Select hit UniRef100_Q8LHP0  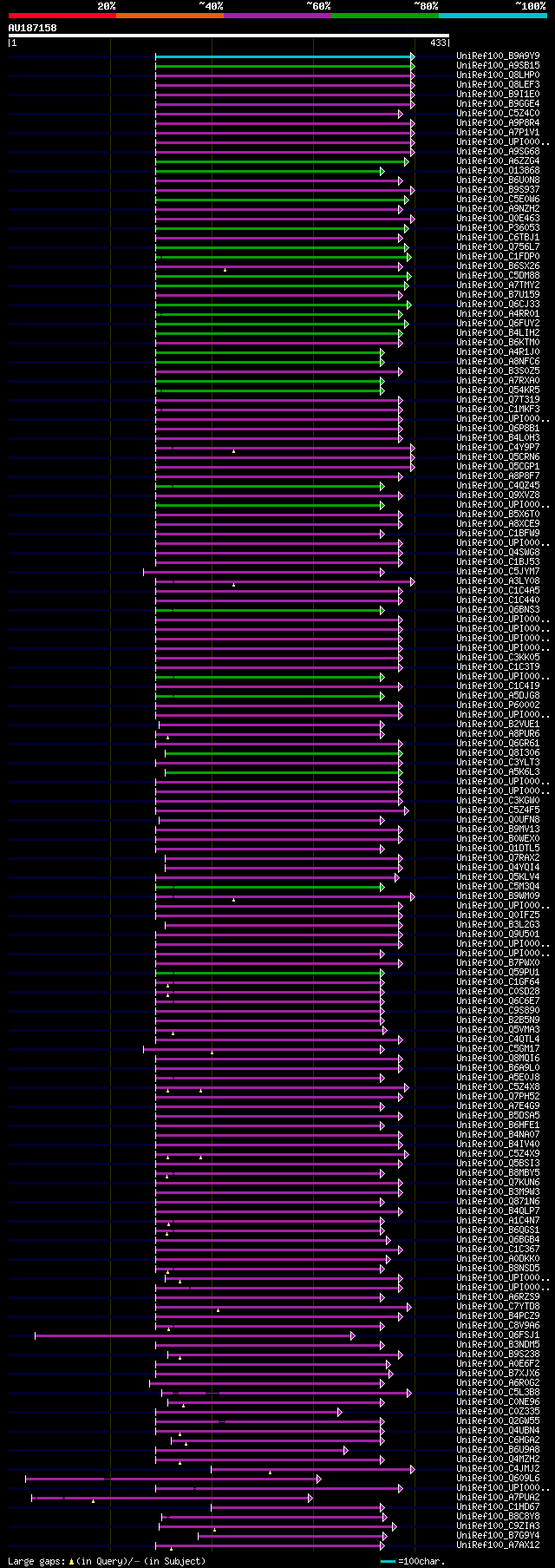(x=498, y=75)
